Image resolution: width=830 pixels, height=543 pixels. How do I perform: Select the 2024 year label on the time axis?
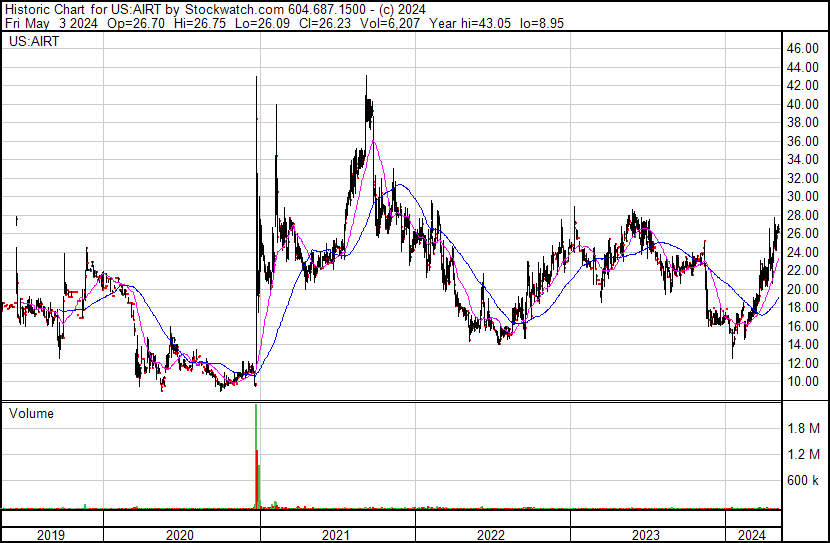point(752,535)
